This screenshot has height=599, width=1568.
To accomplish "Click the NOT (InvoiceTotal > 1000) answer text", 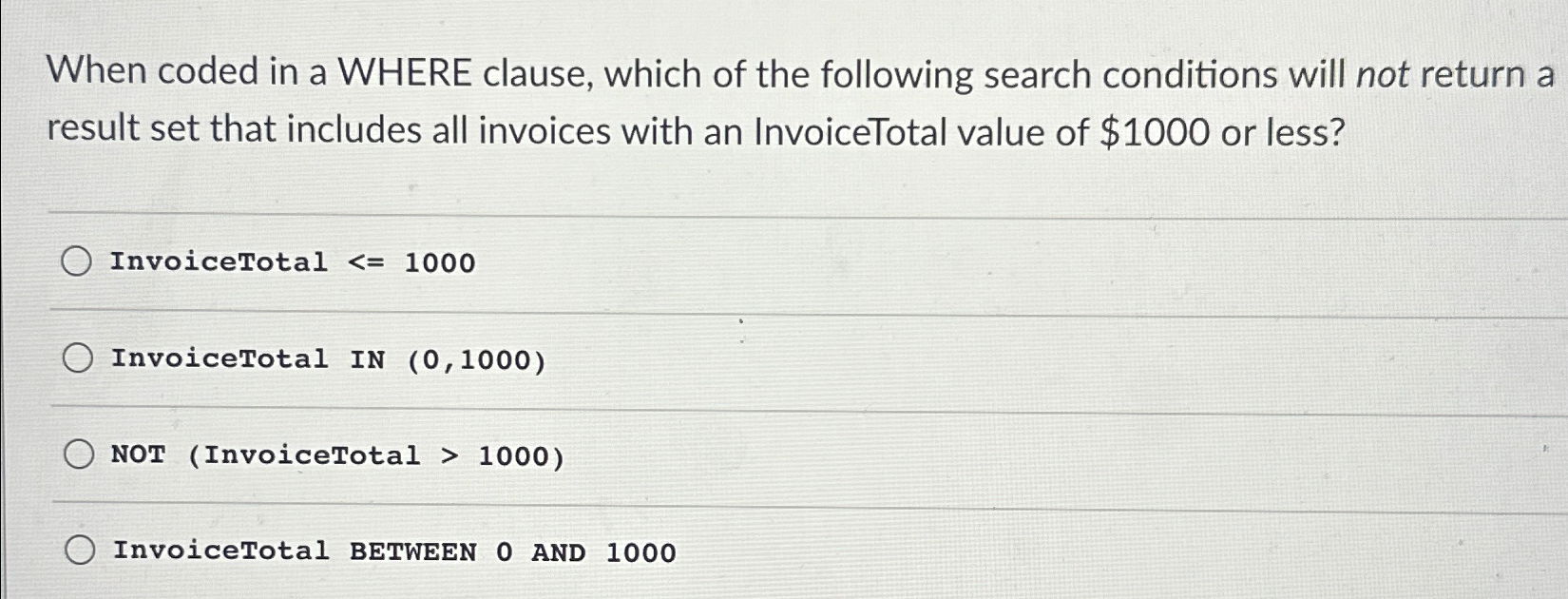I will point(335,455).
